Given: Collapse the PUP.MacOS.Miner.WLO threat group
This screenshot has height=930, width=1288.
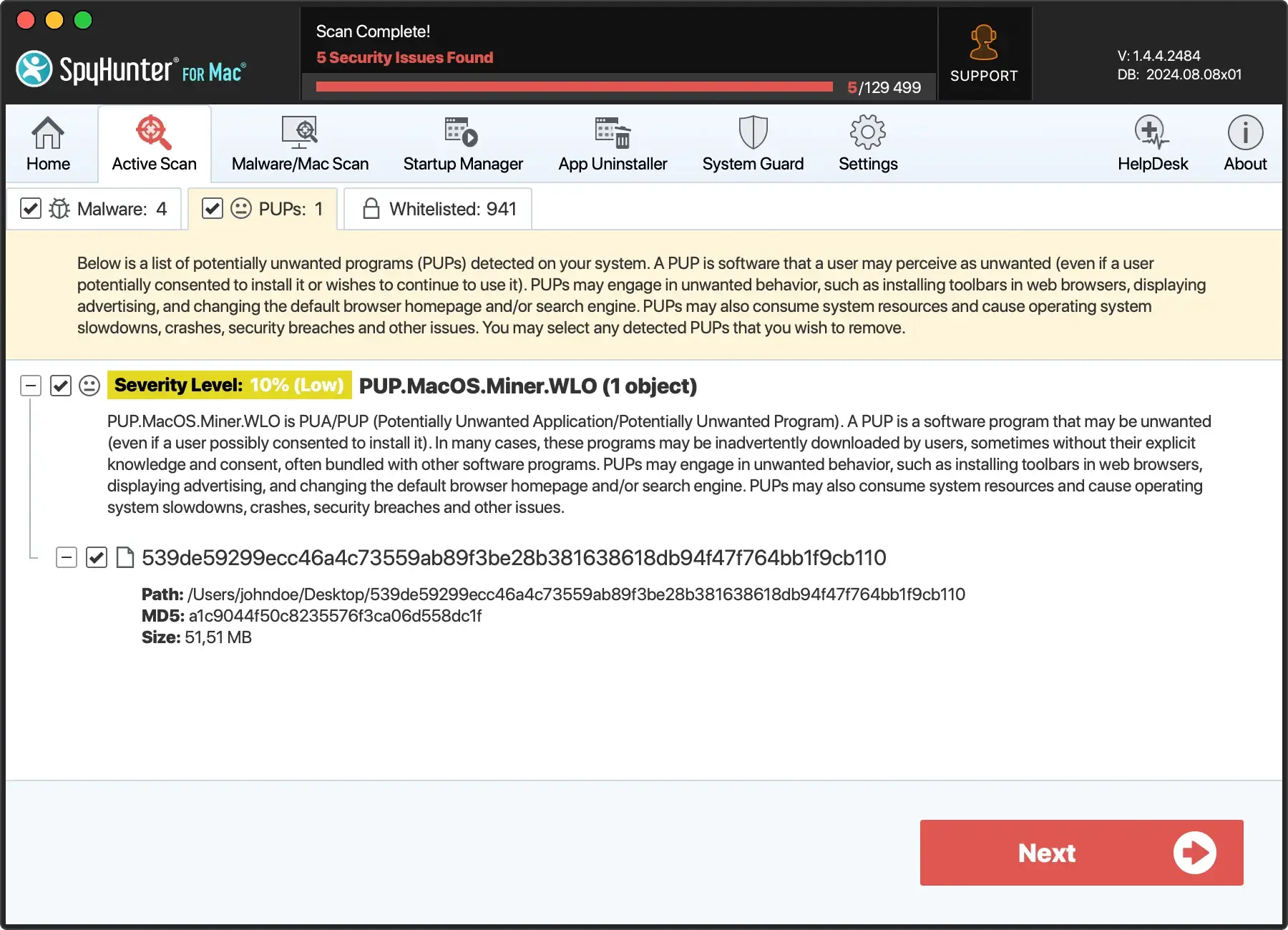Looking at the screenshot, I should pos(31,386).
